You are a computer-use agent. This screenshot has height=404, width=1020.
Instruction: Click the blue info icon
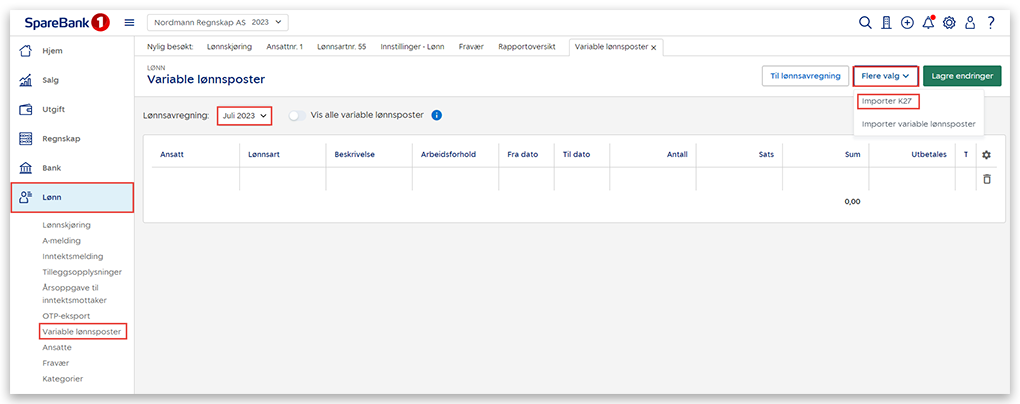coord(436,115)
